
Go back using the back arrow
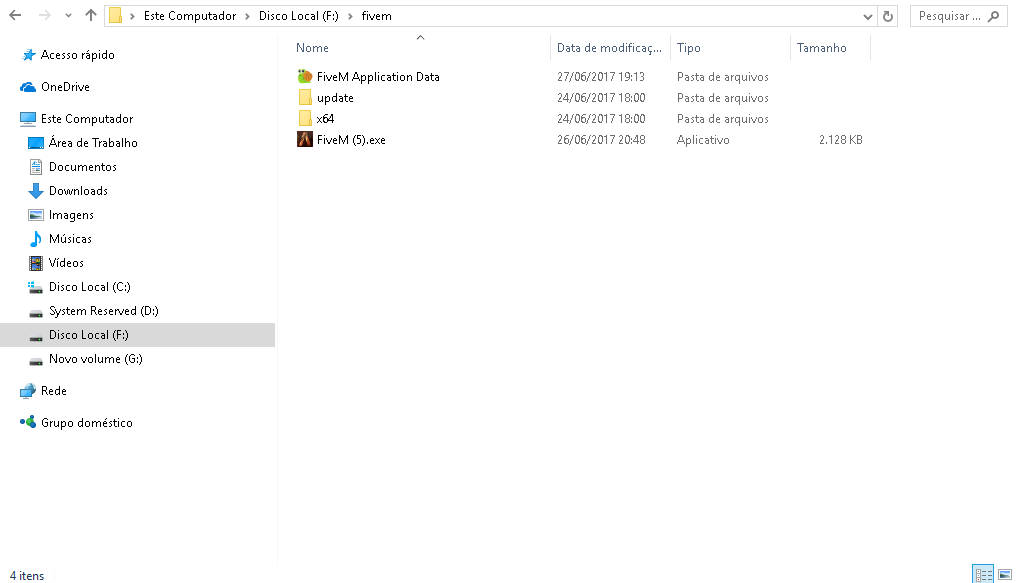click(15, 16)
